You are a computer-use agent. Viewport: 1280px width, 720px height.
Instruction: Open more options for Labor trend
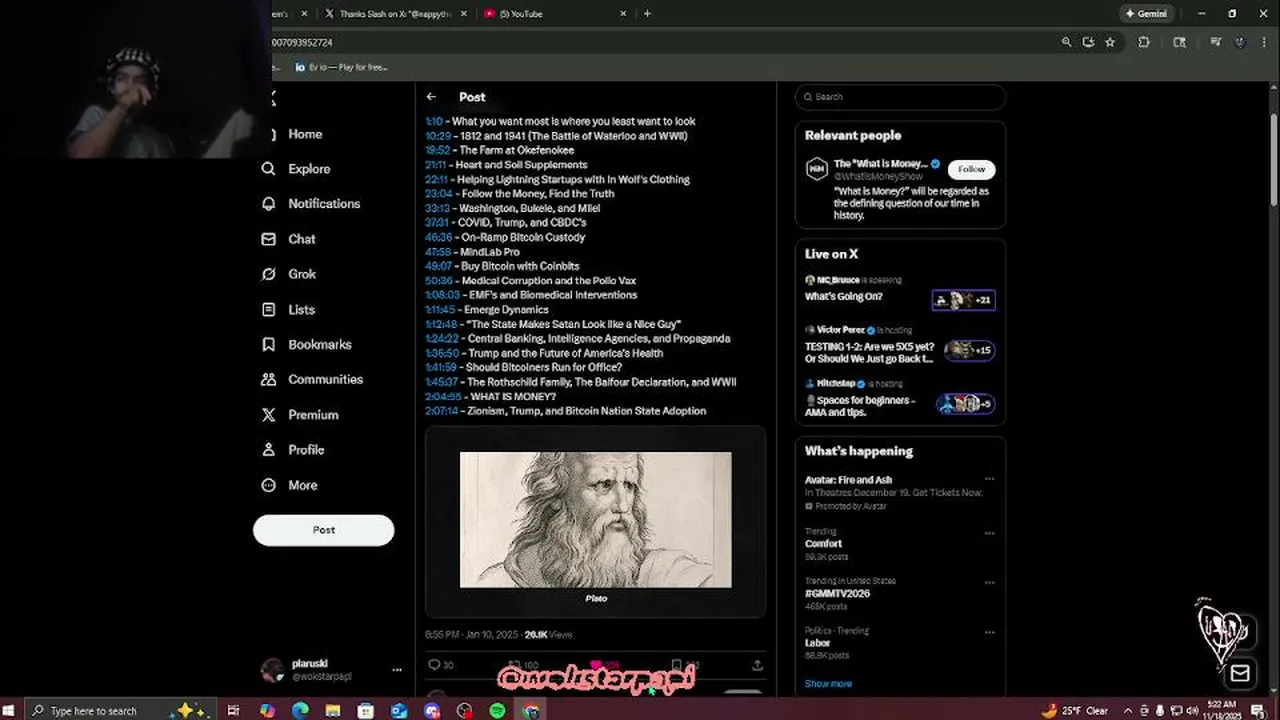989,632
